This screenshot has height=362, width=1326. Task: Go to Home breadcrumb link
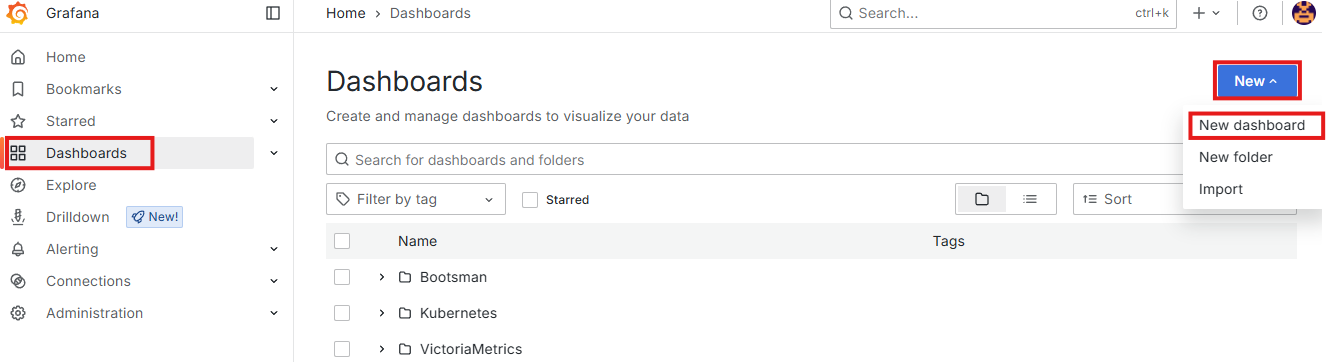(346, 13)
